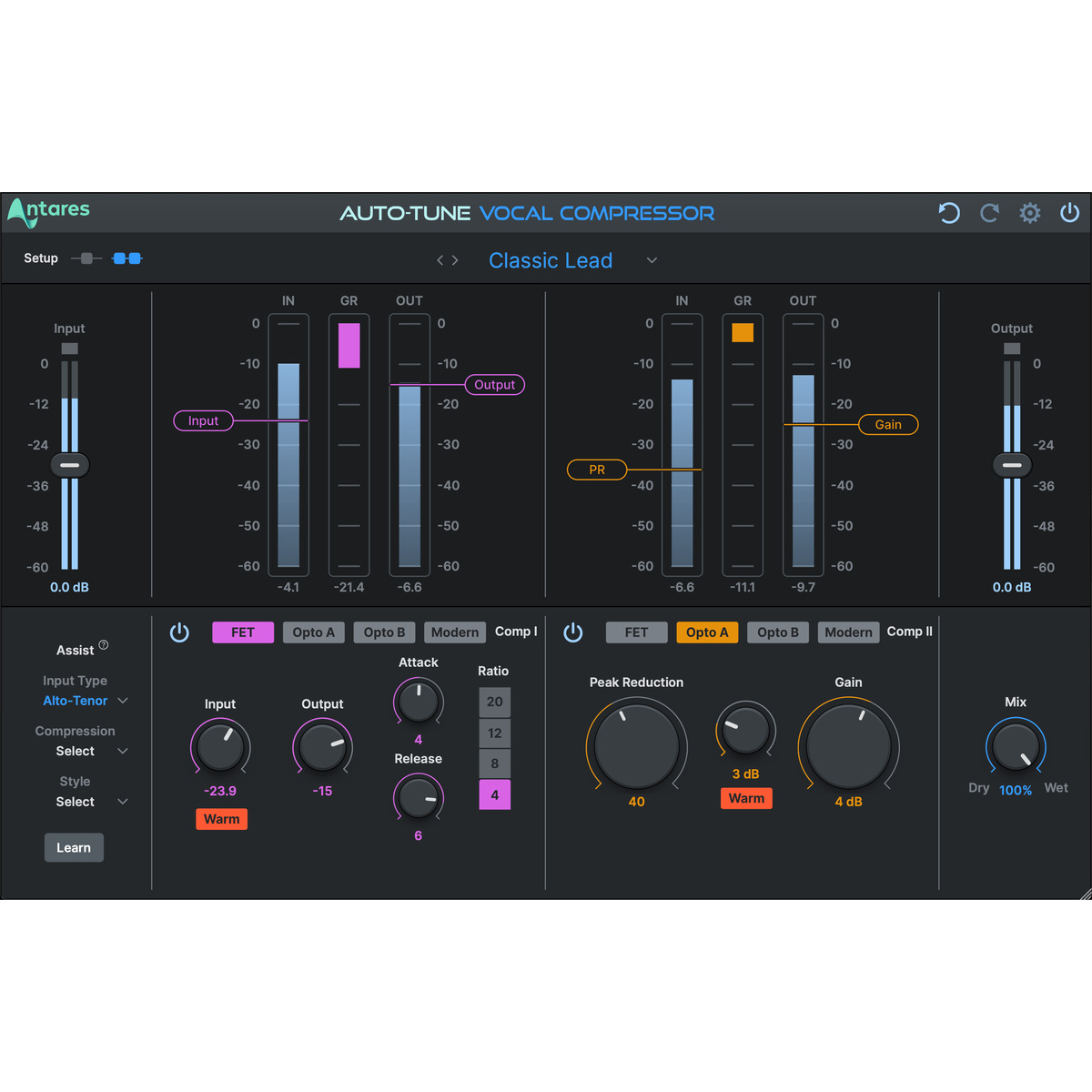Select Opto B mode for Comp I

pos(385,632)
